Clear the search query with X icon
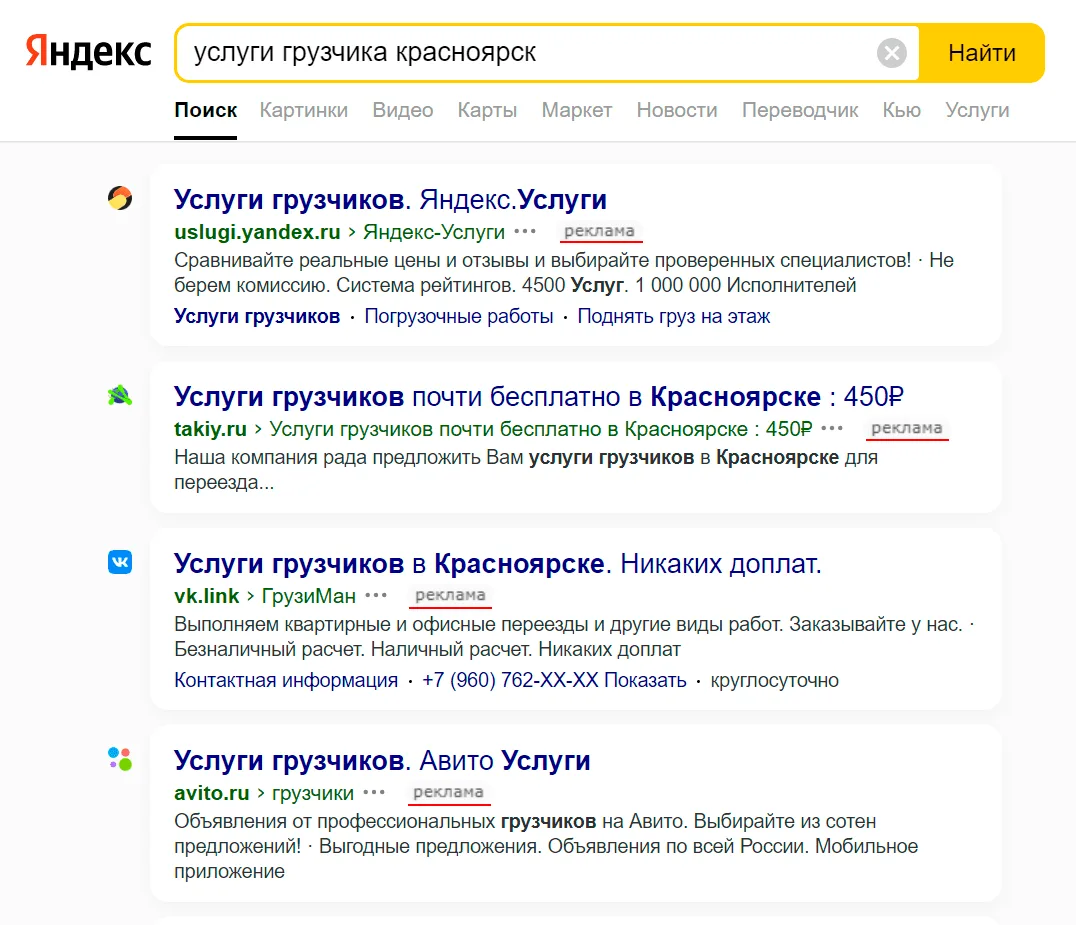Viewport: 1076px width, 925px height. [x=891, y=53]
